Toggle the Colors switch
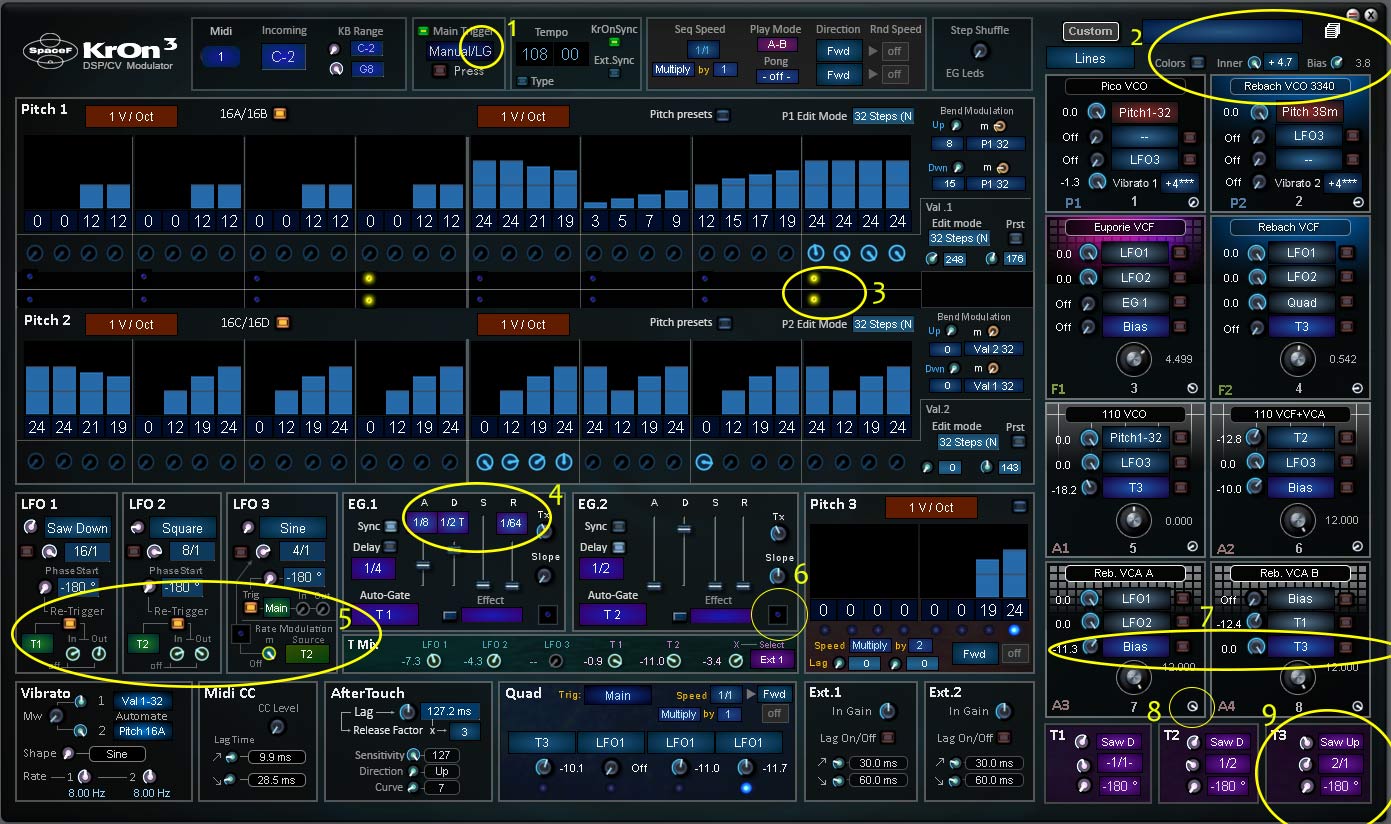Image resolution: width=1391 pixels, height=824 pixels. coord(1198,63)
